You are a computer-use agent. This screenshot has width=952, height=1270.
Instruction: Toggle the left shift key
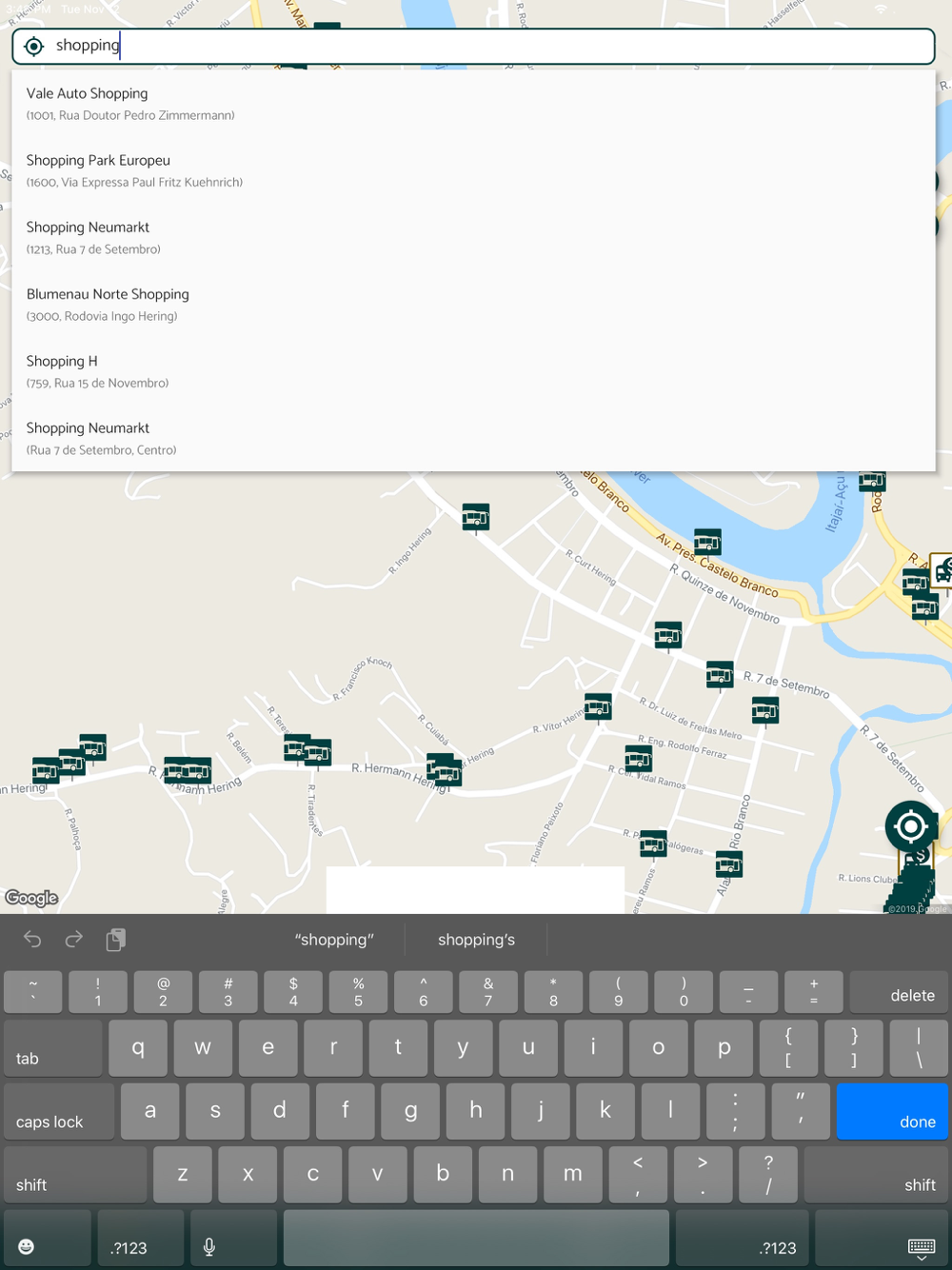pos(75,1175)
